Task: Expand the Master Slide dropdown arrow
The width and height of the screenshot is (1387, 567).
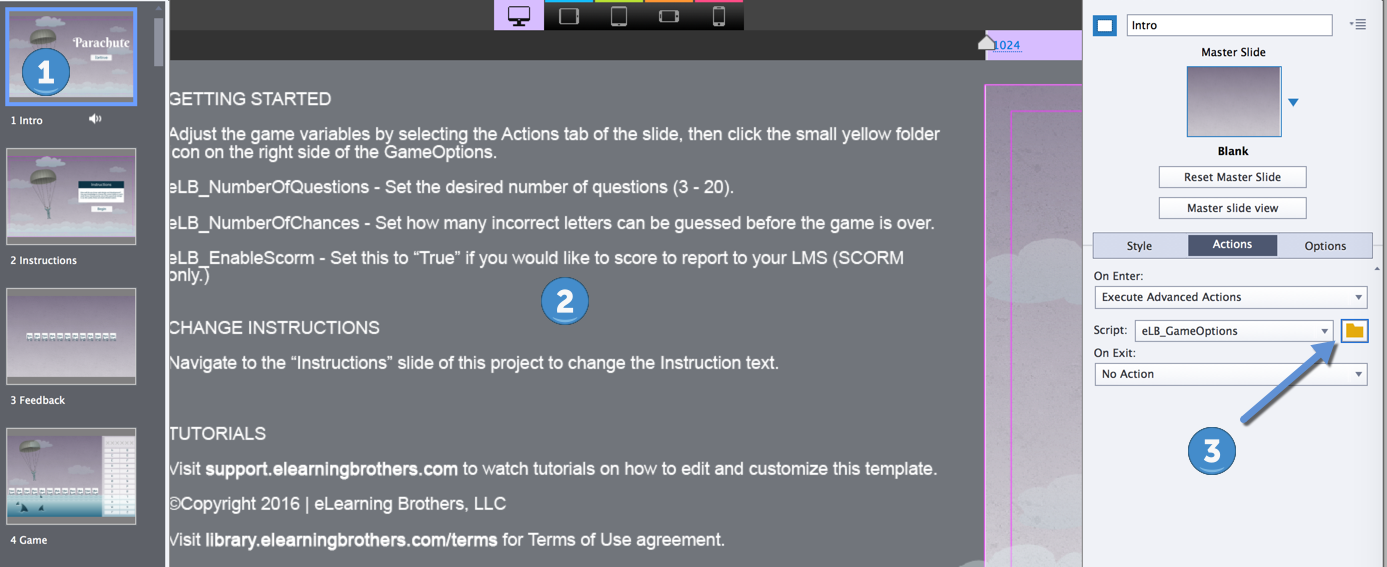Action: point(1293,102)
